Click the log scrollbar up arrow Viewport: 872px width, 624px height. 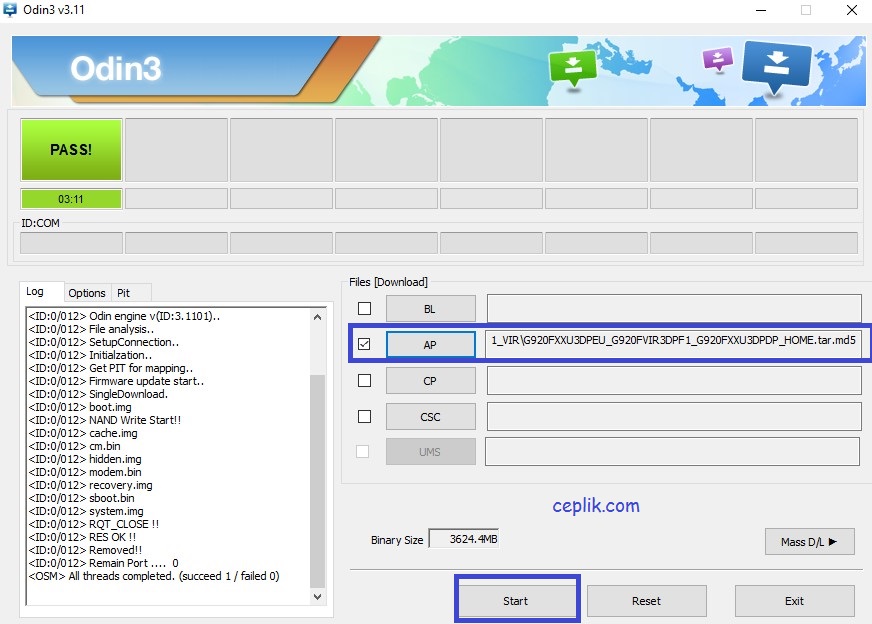[x=317, y=317]
